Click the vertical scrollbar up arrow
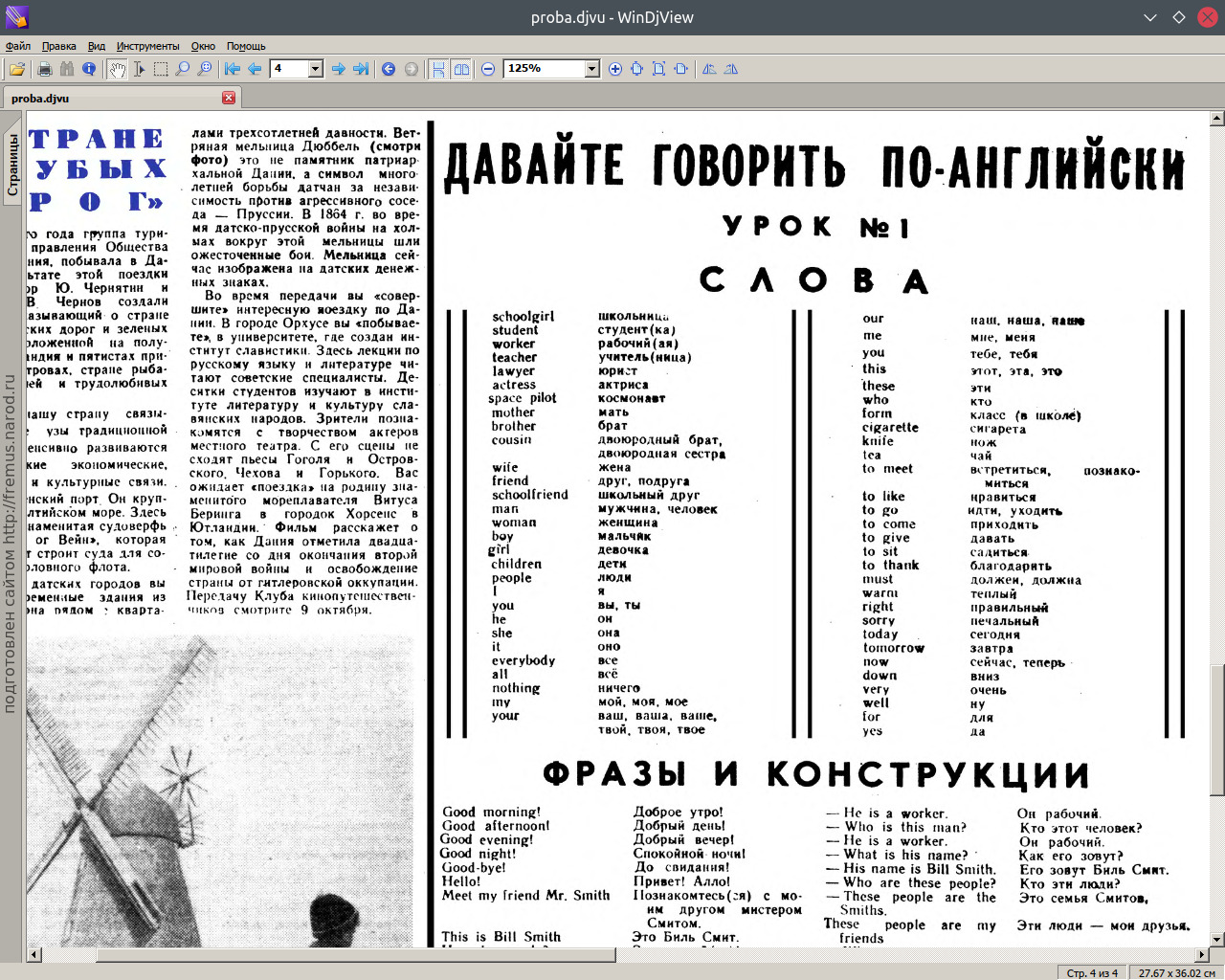This screenshot has width=1225, height=980. (x=1217, y=119)
